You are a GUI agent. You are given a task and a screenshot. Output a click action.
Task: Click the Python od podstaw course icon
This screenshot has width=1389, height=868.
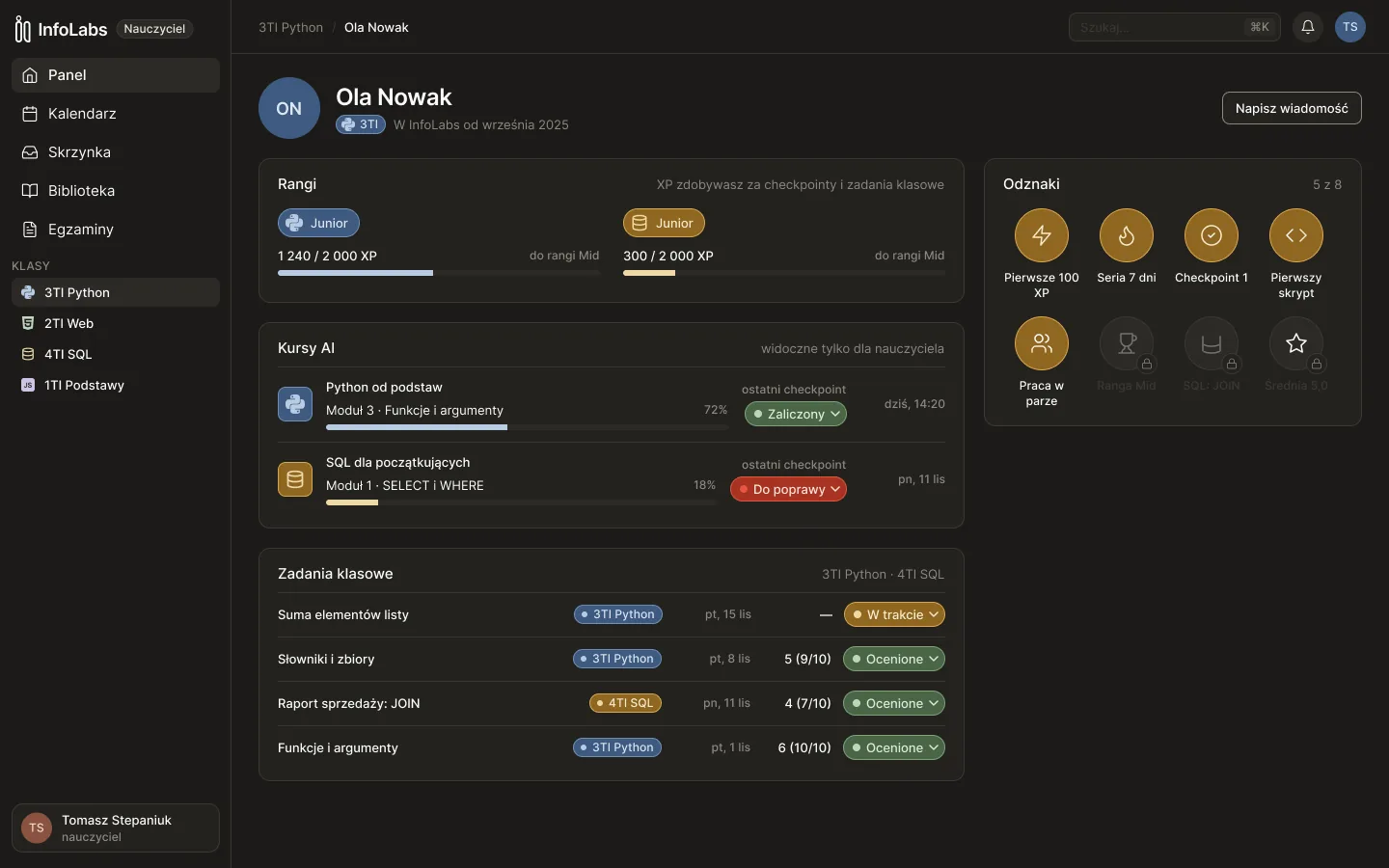coord(295,404)
